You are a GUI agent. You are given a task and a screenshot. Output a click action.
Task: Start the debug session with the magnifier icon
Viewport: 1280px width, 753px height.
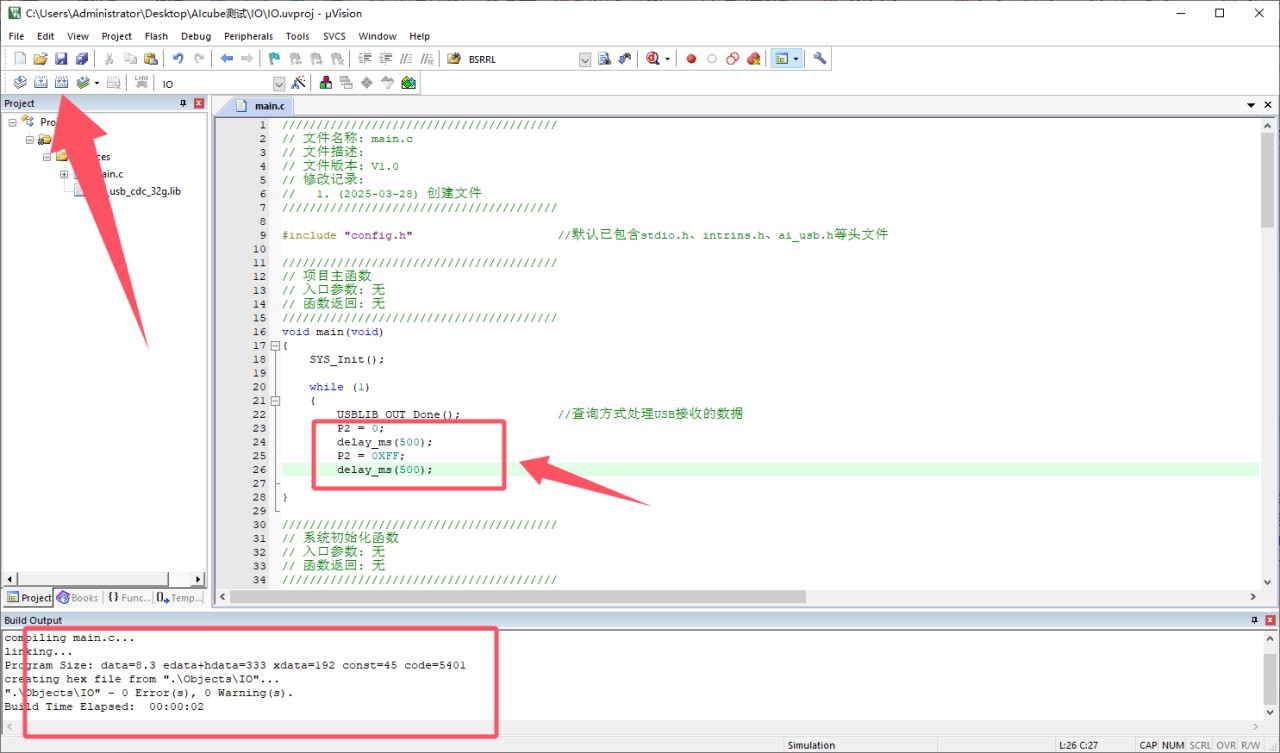(653, 59)
